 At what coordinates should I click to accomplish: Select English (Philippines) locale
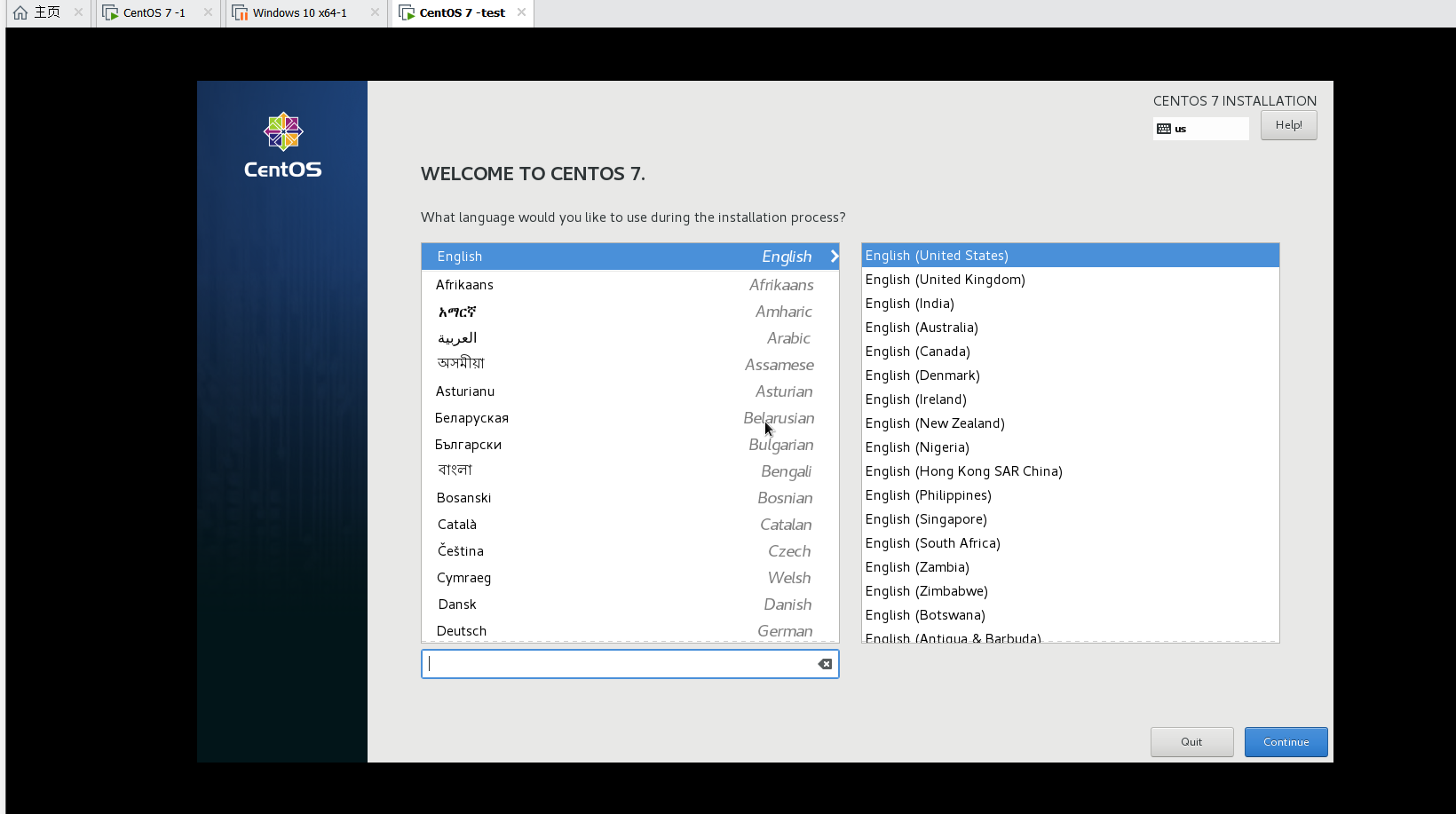[x=1070, y=495]
